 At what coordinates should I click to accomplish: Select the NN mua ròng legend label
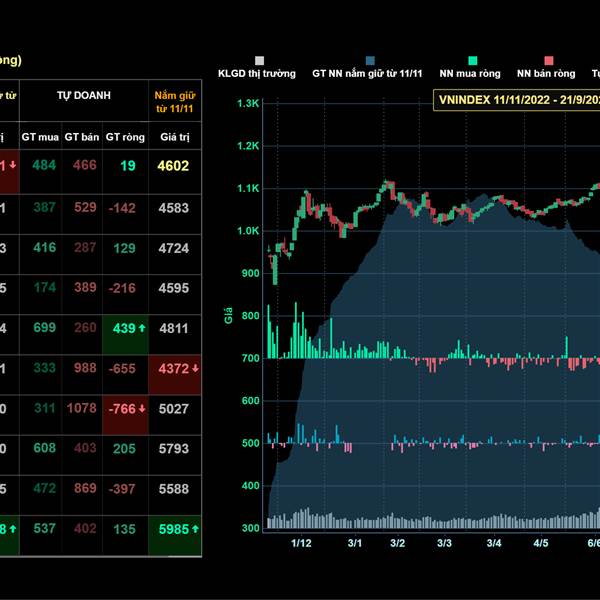pyautogui.click(x=470, y=73)
